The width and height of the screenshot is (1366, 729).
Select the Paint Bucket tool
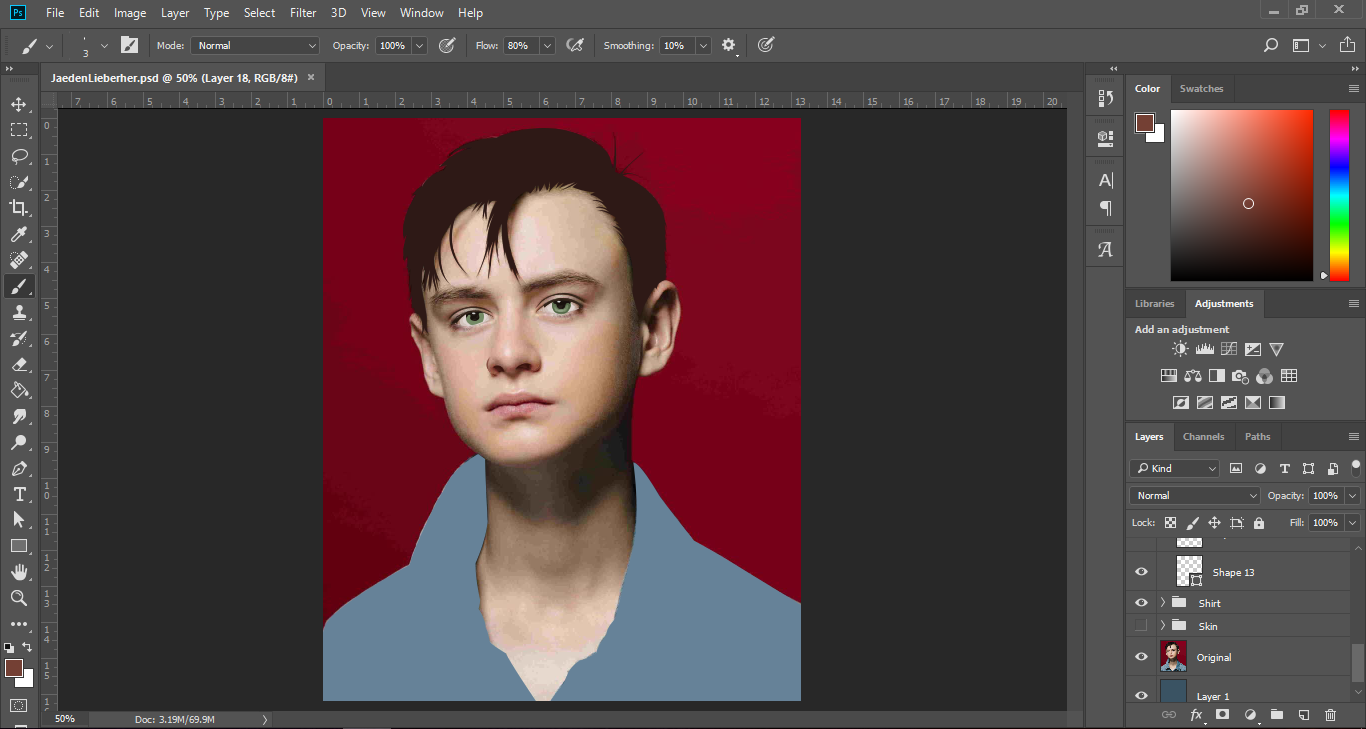click(x=19, y=390)
